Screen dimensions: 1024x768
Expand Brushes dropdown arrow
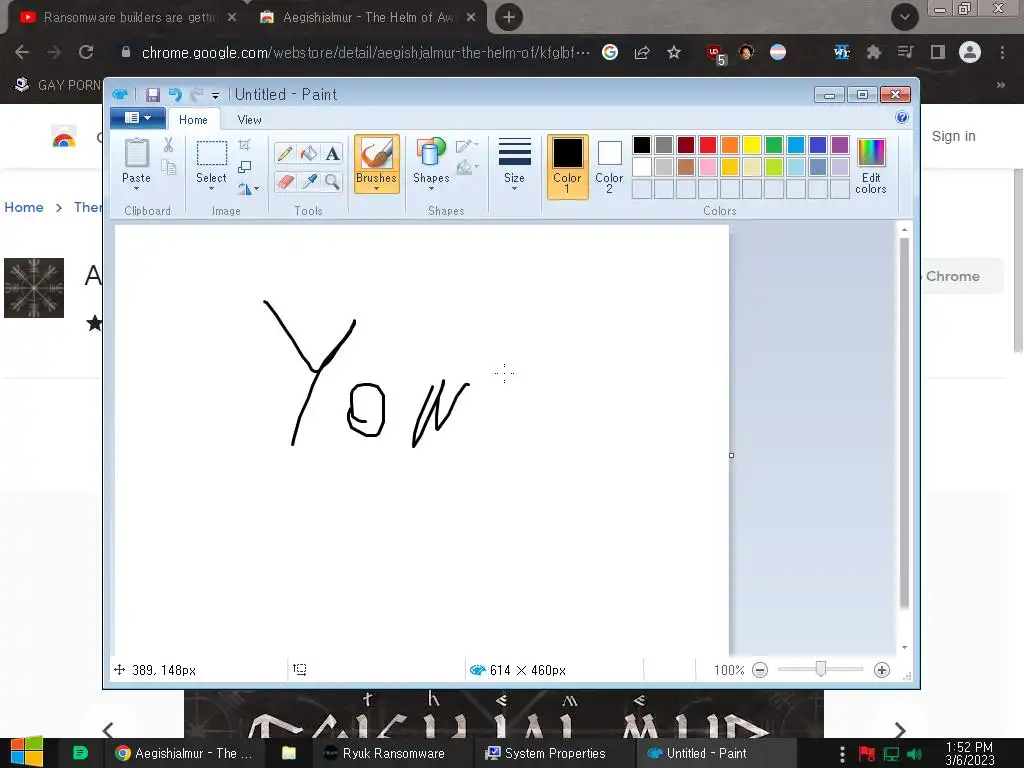[x=377, y=189]
